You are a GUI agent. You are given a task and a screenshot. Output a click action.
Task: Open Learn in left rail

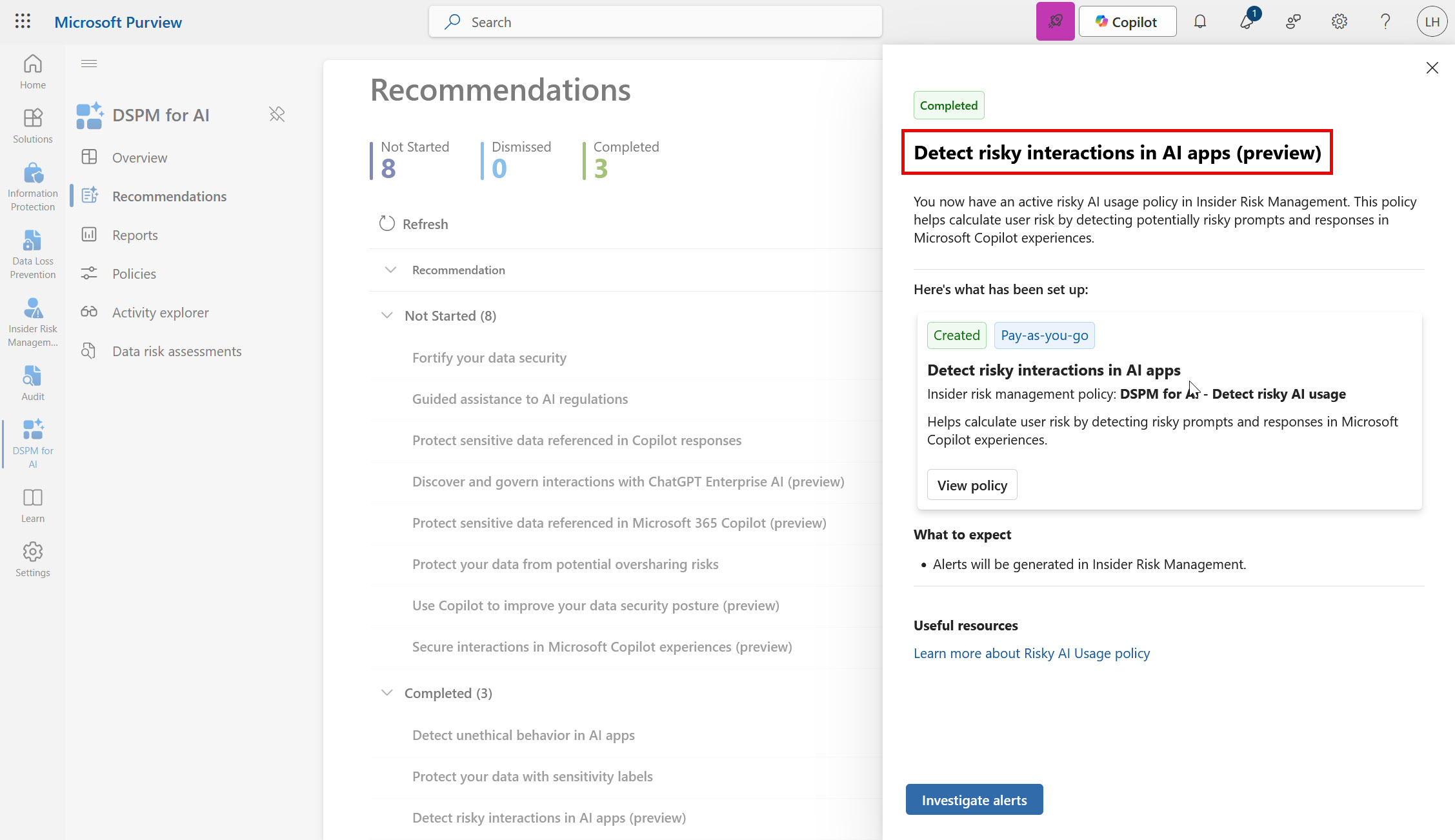(32, 505)
